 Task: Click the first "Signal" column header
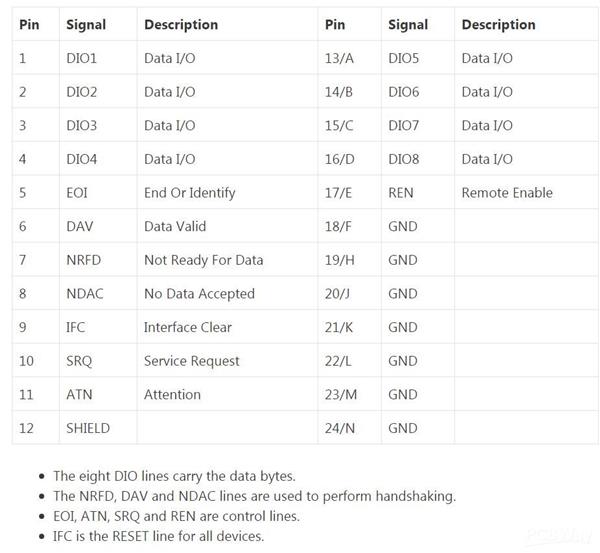87,24
